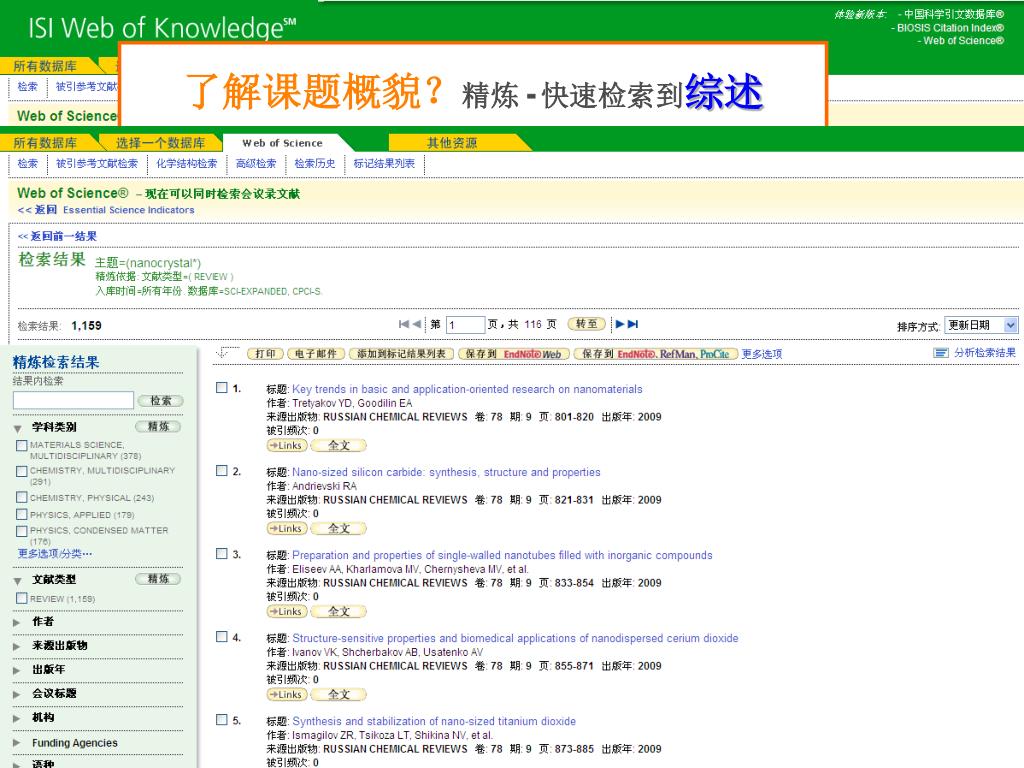Open 检索历史 menu item
The image size is (1024, 768).
[315, 163]
